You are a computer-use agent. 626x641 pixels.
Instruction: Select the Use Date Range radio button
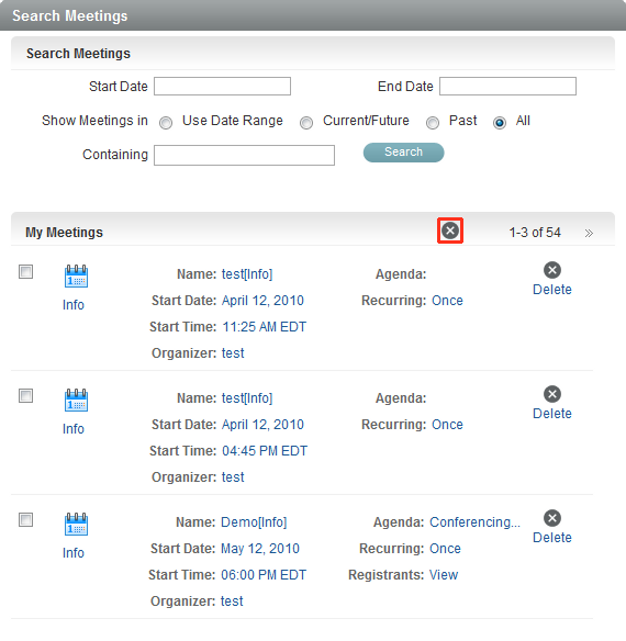[164, 122]
